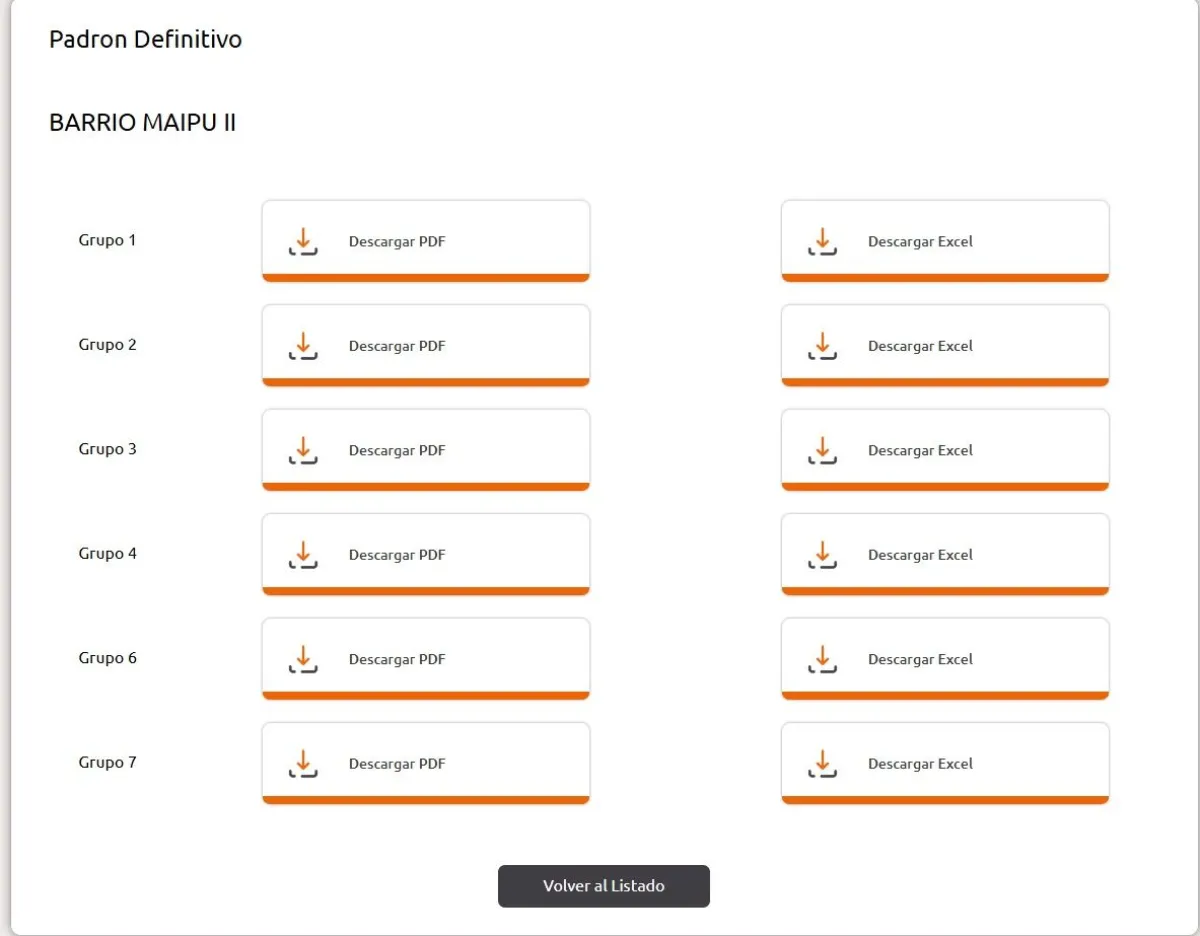This screenshot has width=1200, height=936.
Task: Click the download icon for Grupo 3 Excel
Action: pyautogui.click(x=822, y=450)
